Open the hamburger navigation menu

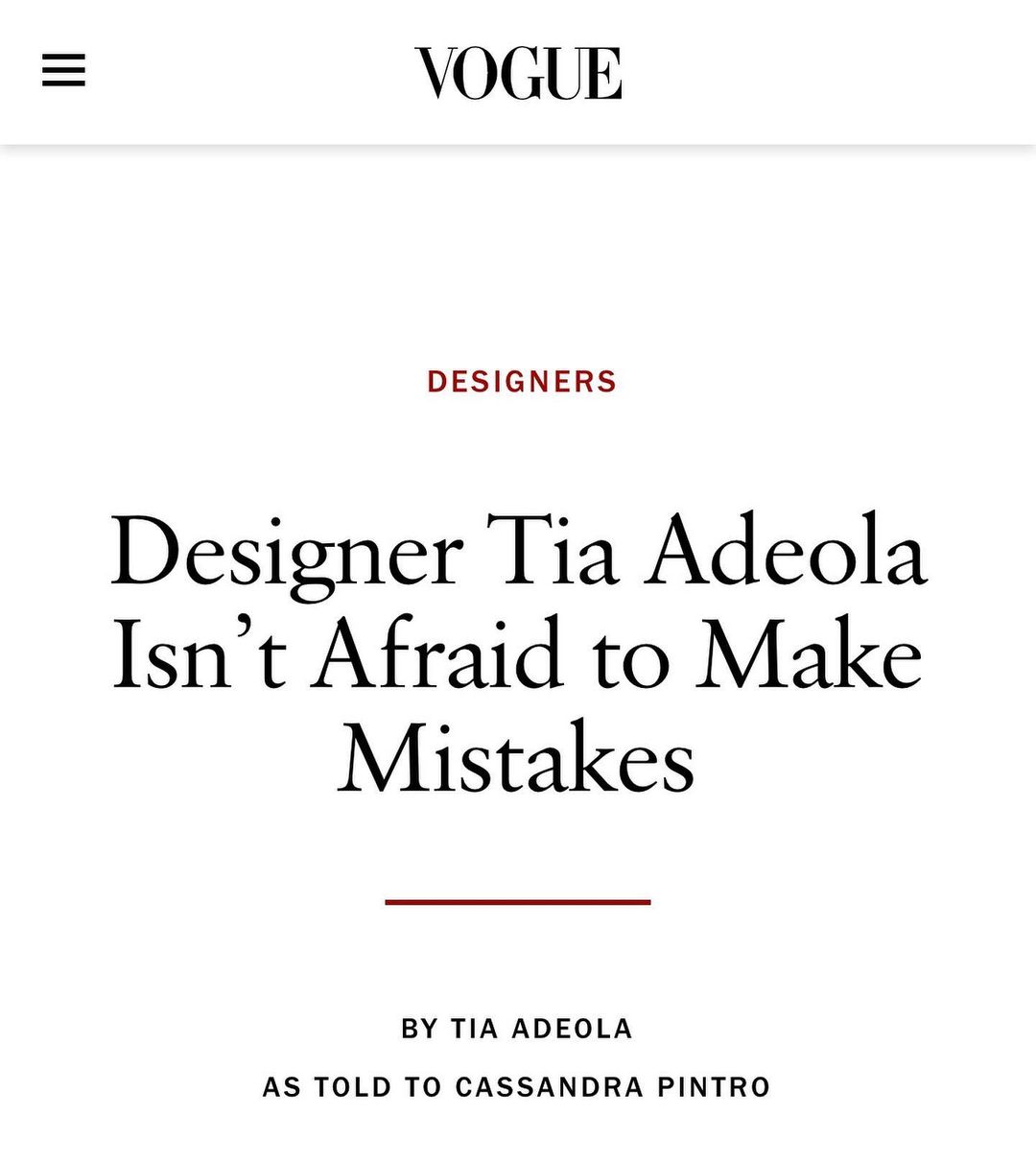click(x=63, y=71)
